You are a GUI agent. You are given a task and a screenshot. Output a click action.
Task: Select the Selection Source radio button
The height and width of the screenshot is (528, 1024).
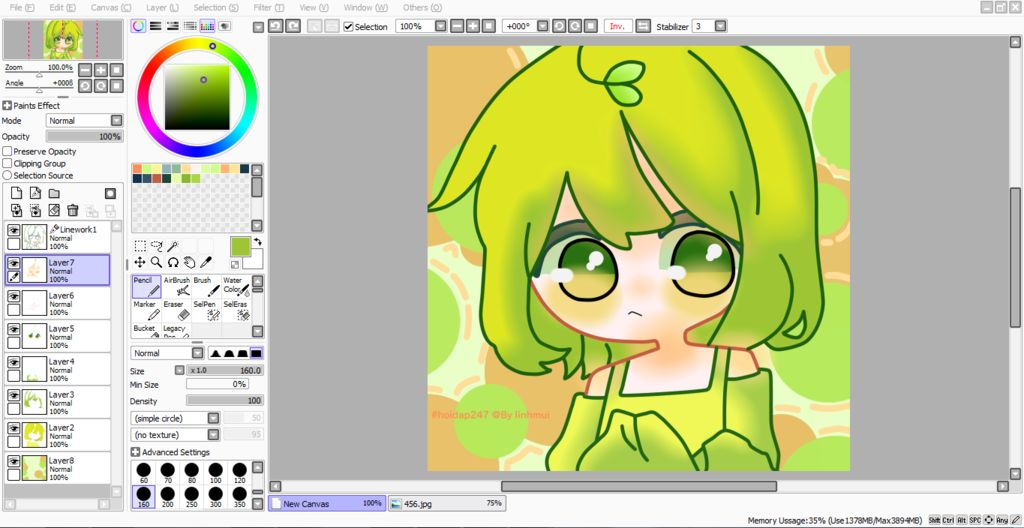pyautogui.click(x=7, y=175)
